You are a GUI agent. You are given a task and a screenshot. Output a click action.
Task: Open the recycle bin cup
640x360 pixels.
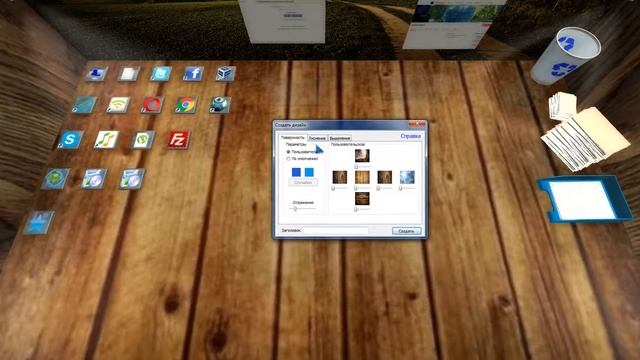(x=565, y=56)
